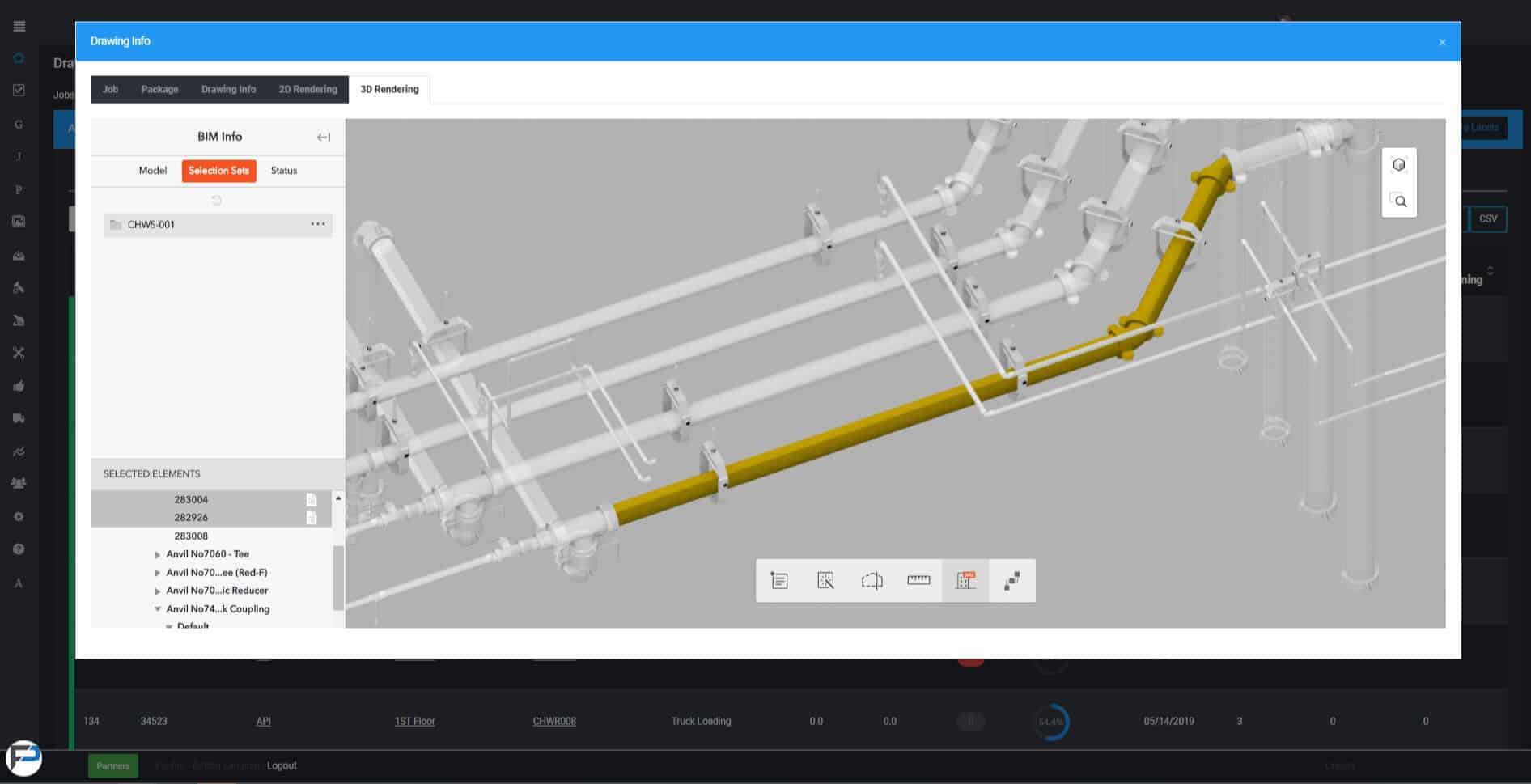This screenshot has width=1531, height=784.
Task: Click the refresh icon above CHWS-001
Action: tap(216, 200)
